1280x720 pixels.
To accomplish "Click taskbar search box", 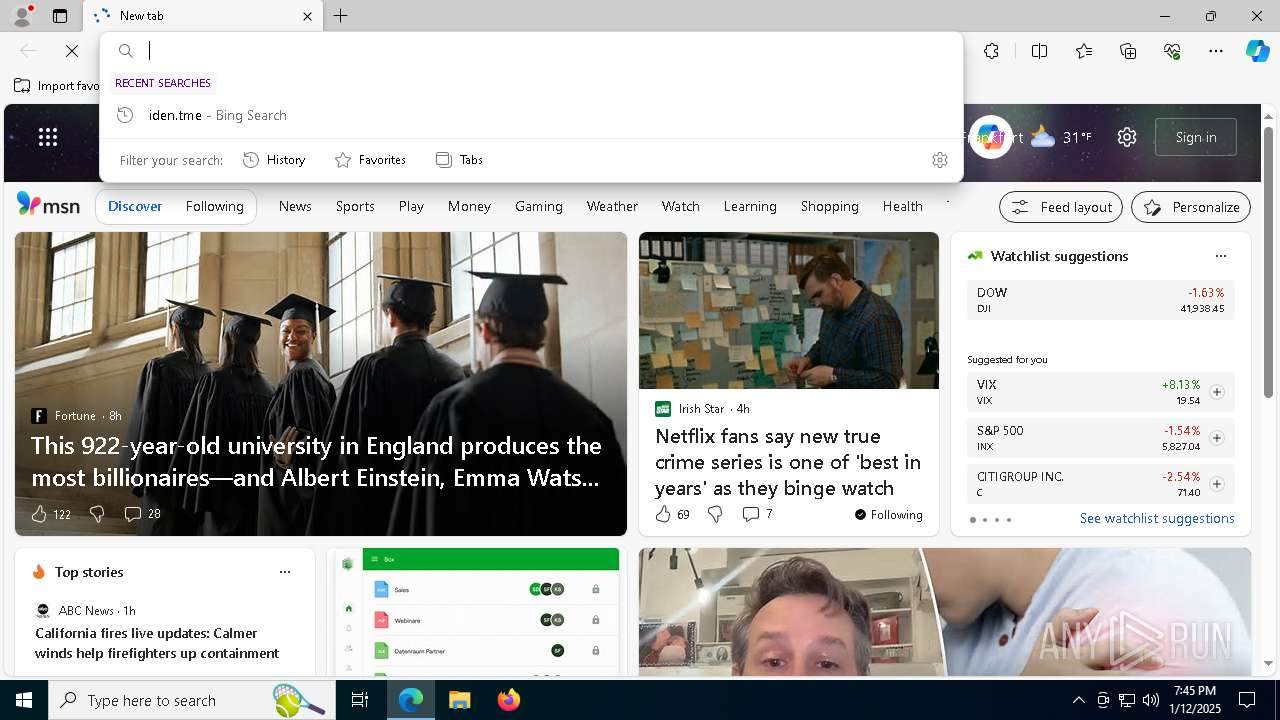I will click(192, 700).
